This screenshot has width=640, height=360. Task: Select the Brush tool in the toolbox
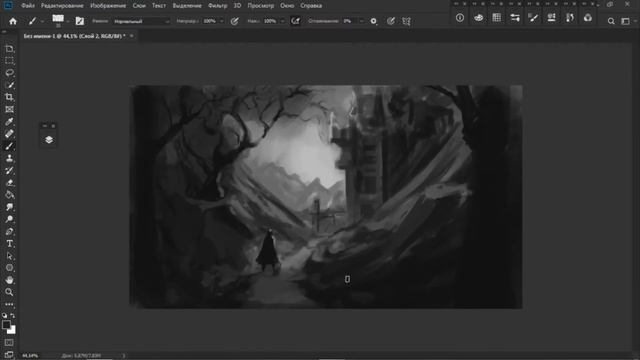[9, 146]
